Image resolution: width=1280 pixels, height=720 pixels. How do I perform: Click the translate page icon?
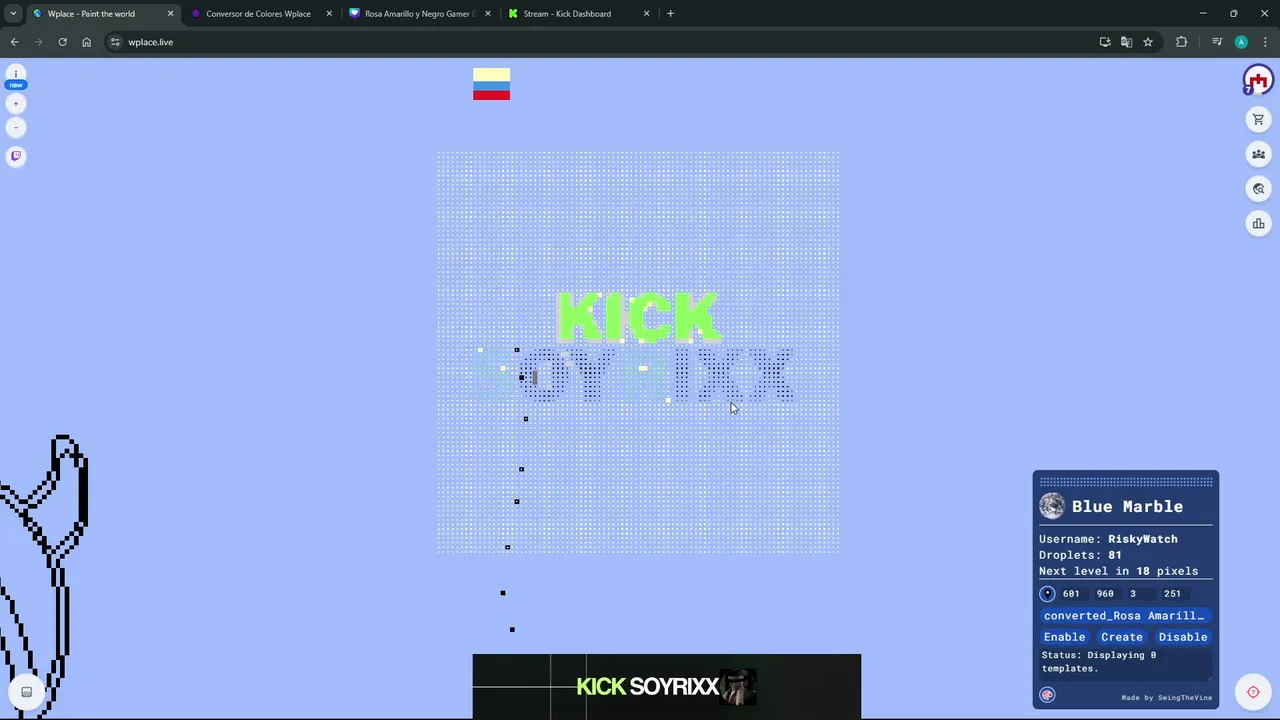click(1126, 42)
